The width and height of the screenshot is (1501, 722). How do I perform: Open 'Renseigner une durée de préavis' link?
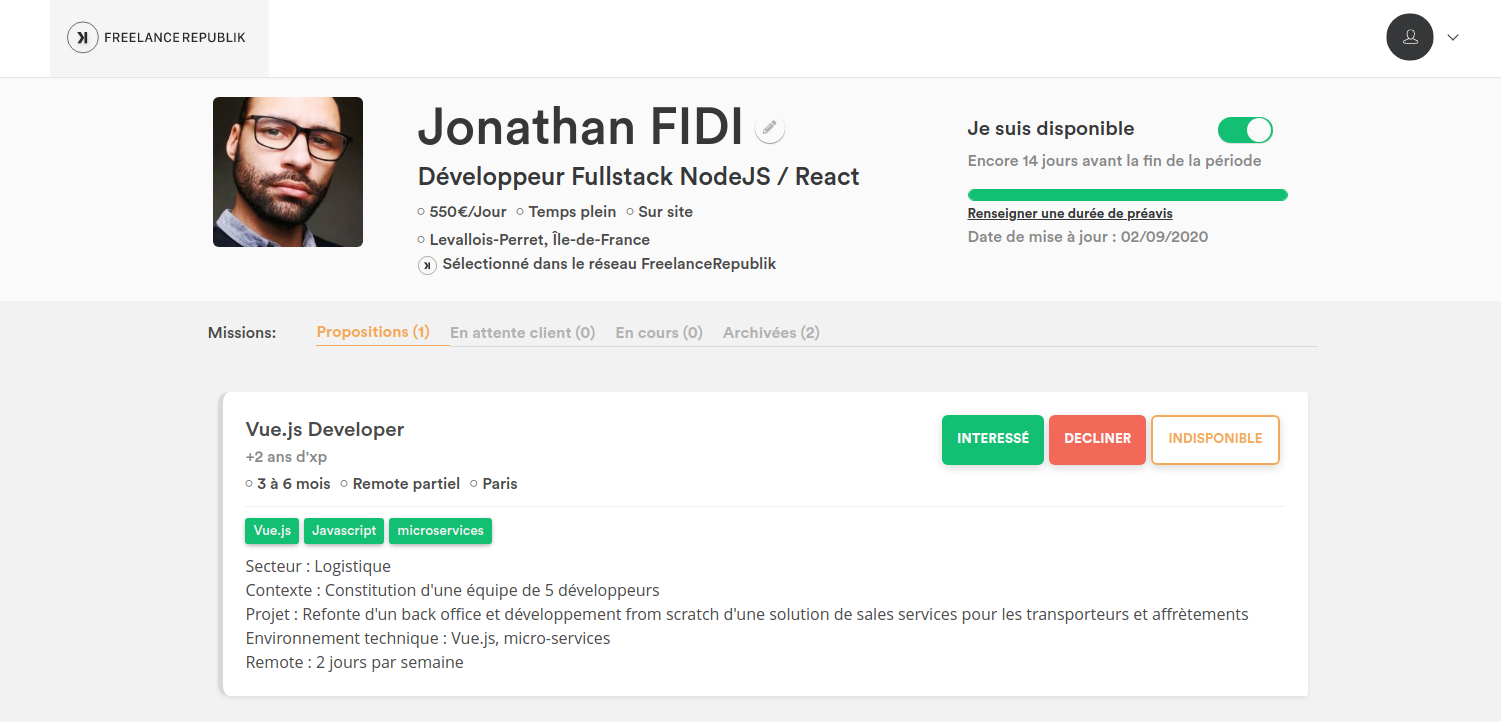click(x=1070, y=214)
